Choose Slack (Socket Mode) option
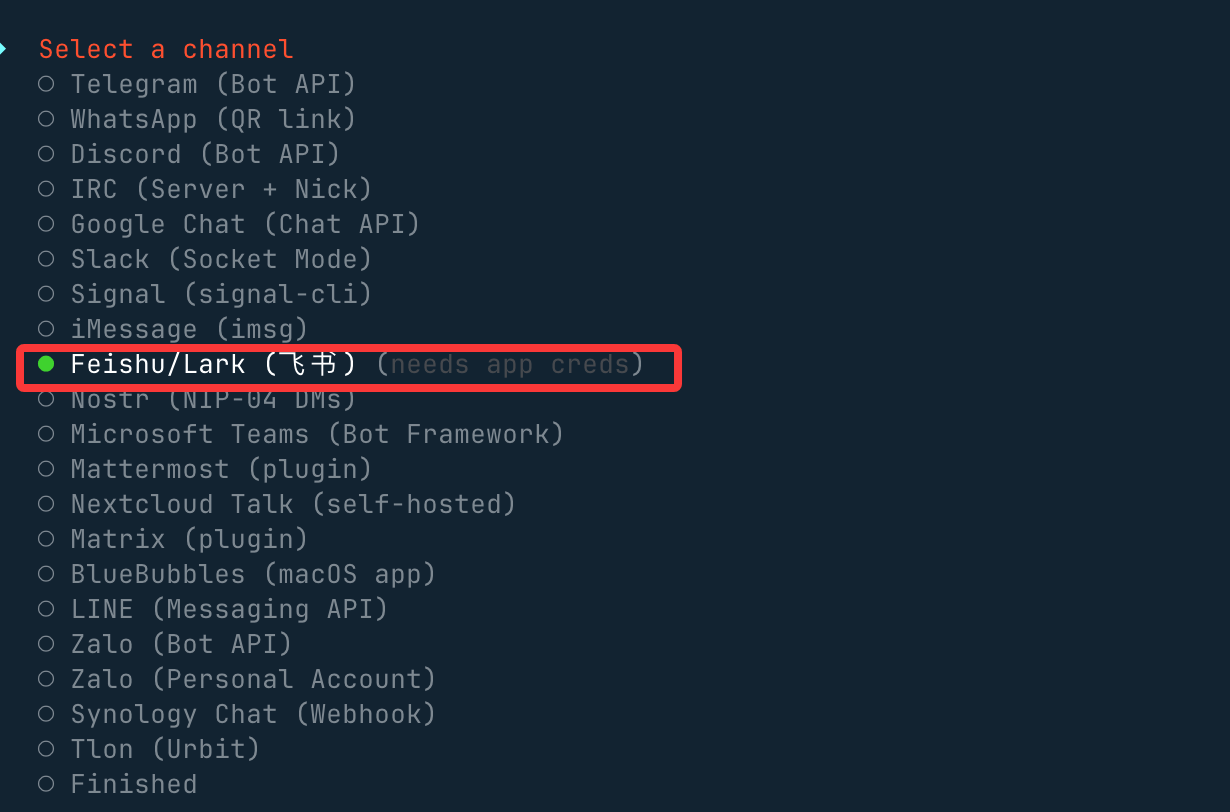 (x=46, y=259)
